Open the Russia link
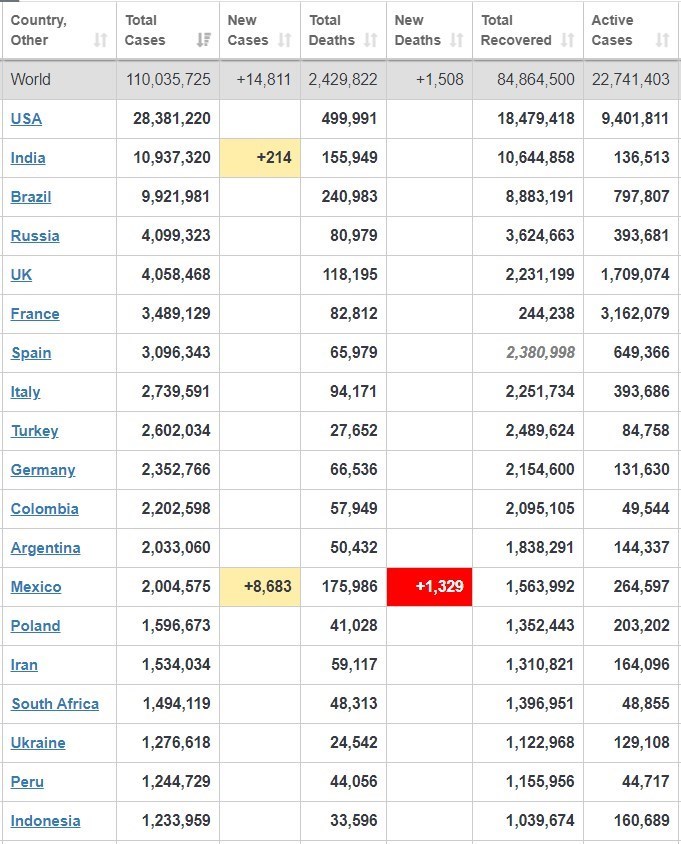 (35, 236)
